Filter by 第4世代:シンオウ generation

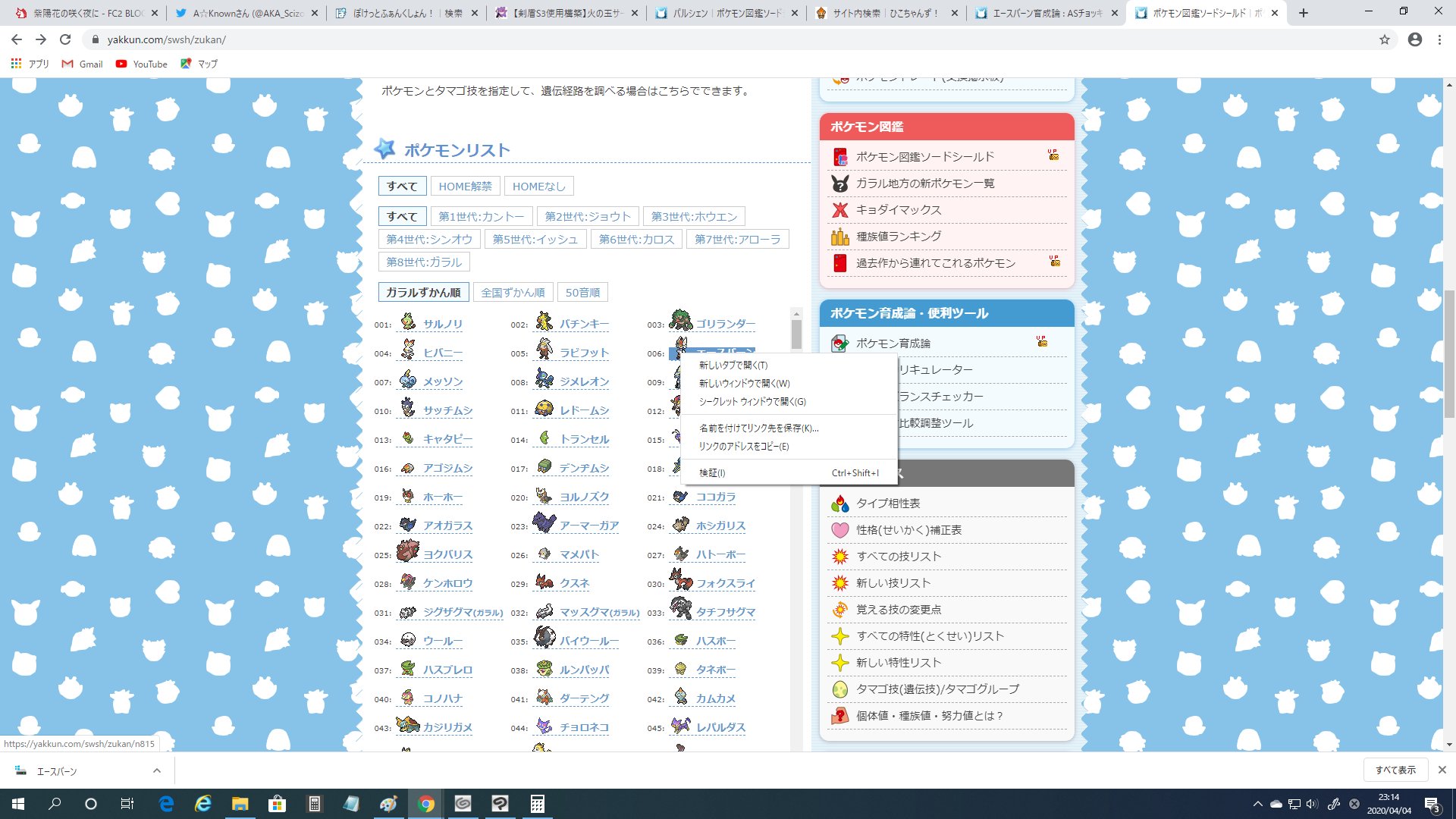[429, 240]
